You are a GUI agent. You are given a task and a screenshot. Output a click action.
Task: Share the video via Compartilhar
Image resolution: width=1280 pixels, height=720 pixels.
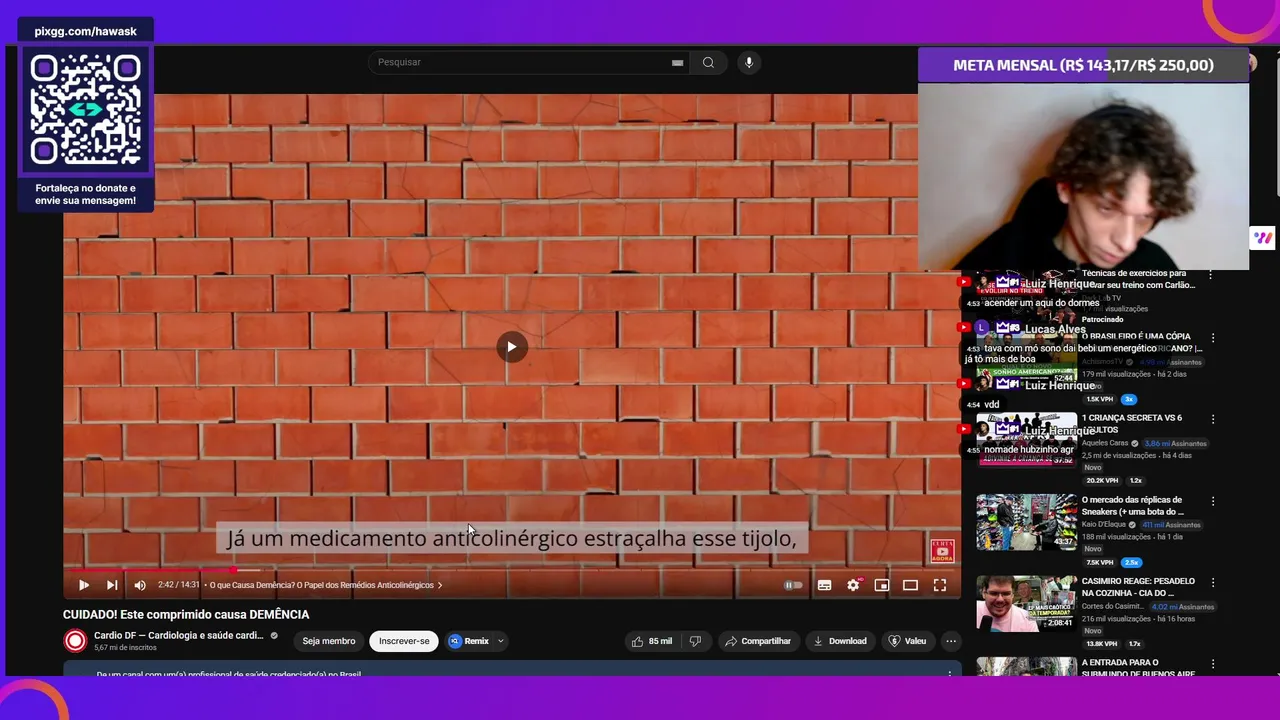pyautogui.click(x=758, y=641)
